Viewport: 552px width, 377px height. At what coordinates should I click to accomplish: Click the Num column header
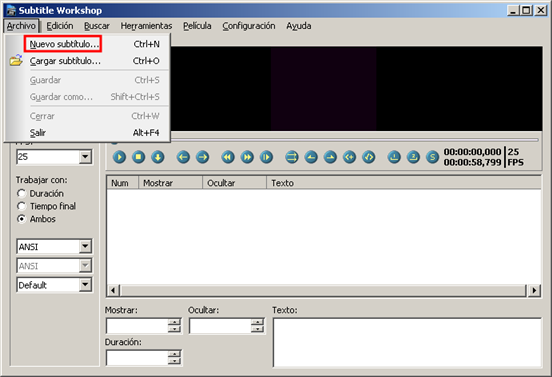123,183
